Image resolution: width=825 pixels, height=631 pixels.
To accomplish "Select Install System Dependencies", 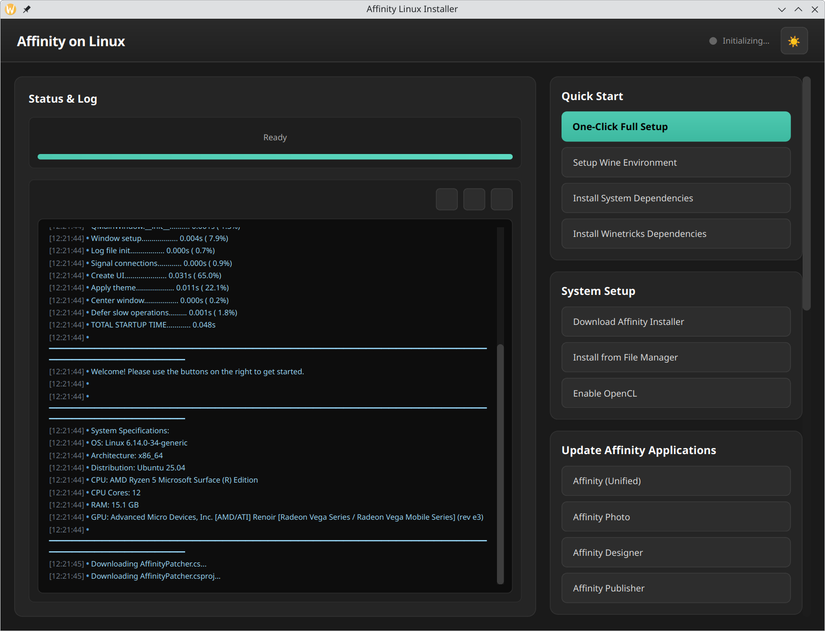I will [x=675, y=198].
